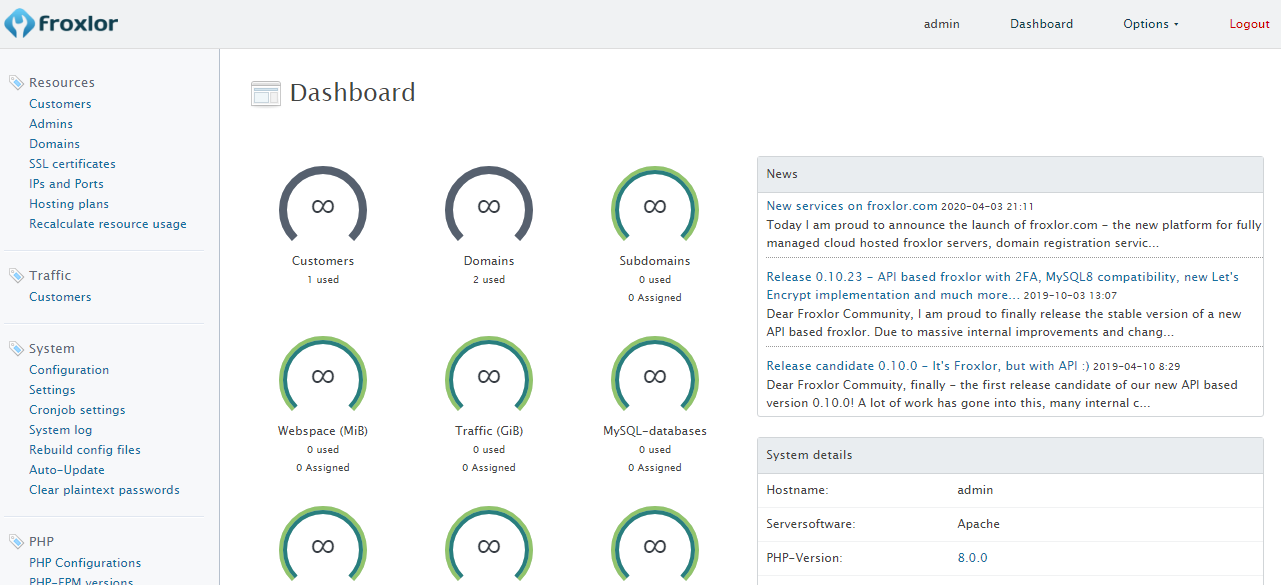Click the PHP version 8.0.0 link
This screenshot has height=585, width=1281.
pos(972,558)
